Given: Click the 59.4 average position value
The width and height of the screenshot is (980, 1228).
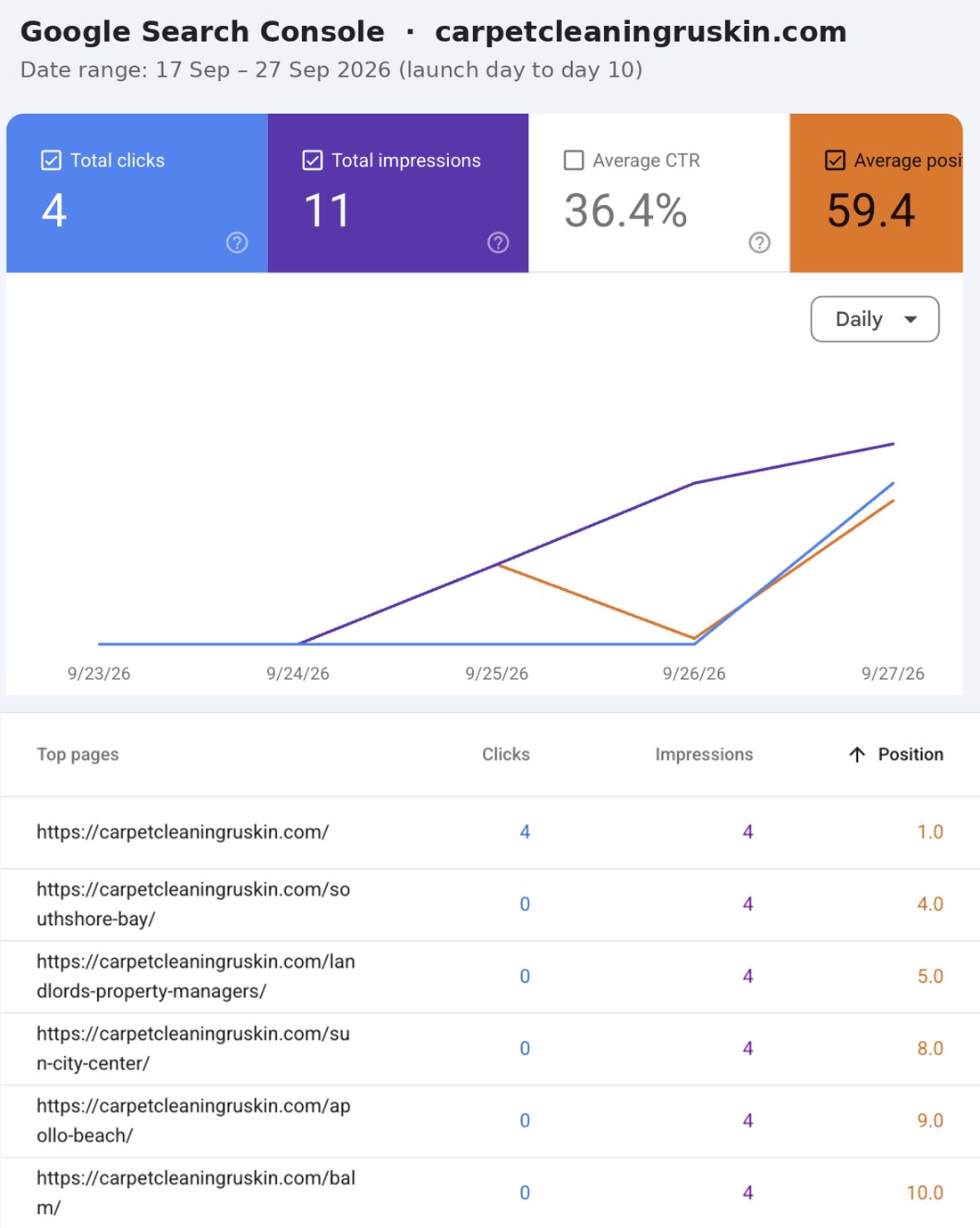Looking at the screenshot, I should tap(870, 211).
